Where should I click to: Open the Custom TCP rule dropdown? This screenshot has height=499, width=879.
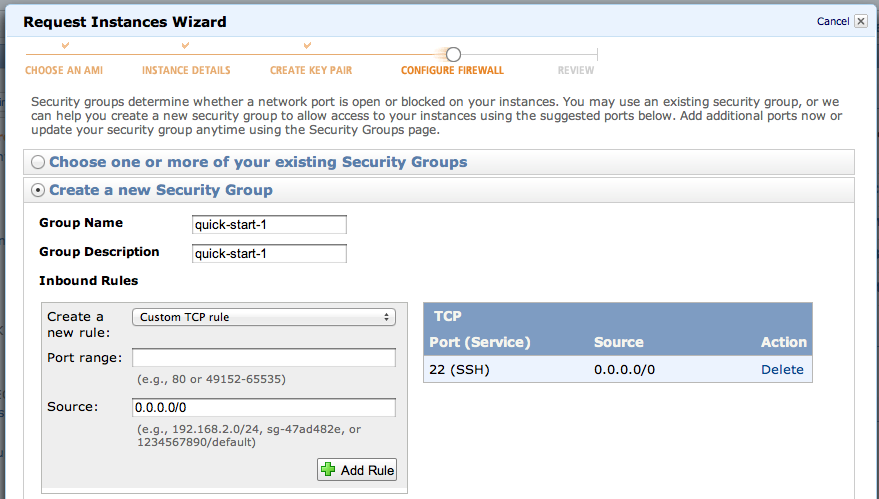pos(264,317)
